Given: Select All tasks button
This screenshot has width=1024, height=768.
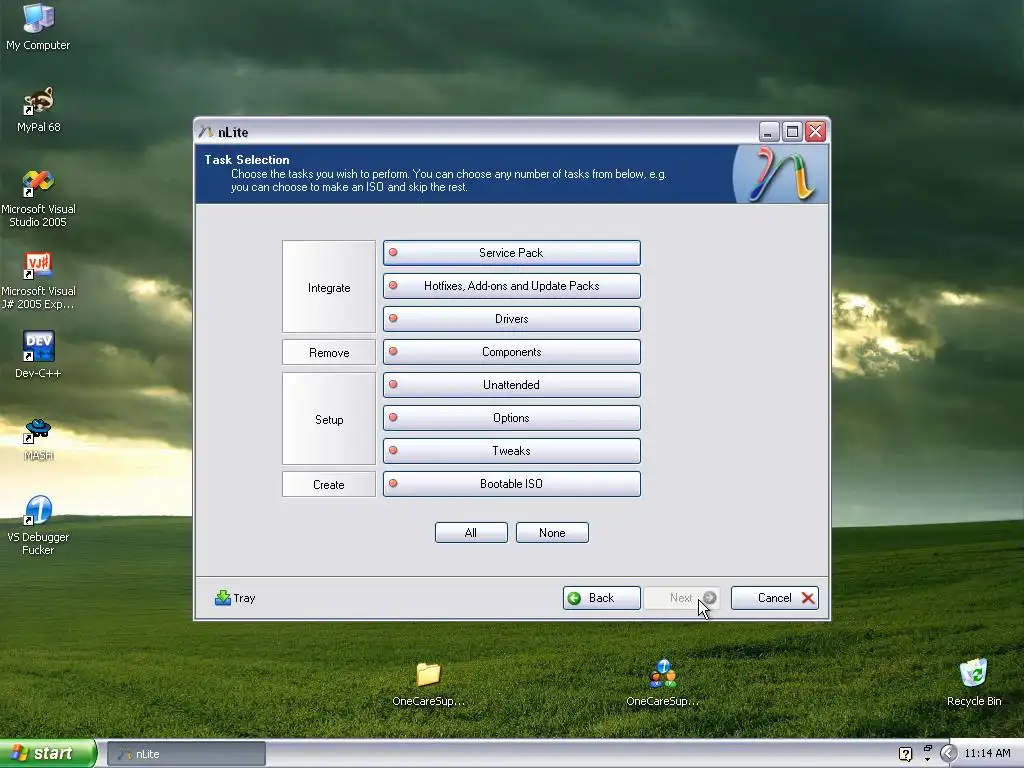Looking at the screenshot, I should click(x=471, y=532).
